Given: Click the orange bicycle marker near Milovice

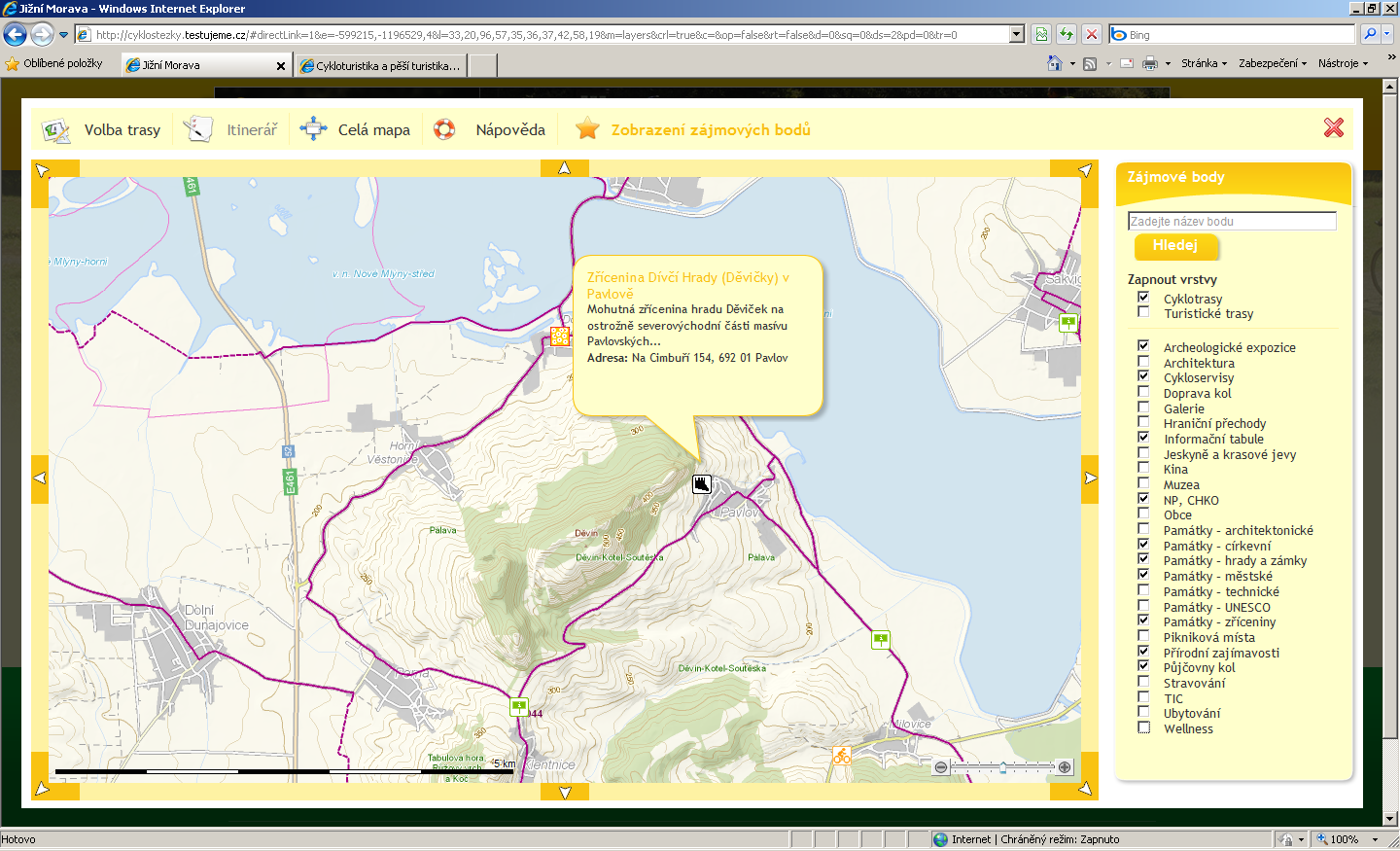Looking at the screenshot, I should tap(841, 756).
